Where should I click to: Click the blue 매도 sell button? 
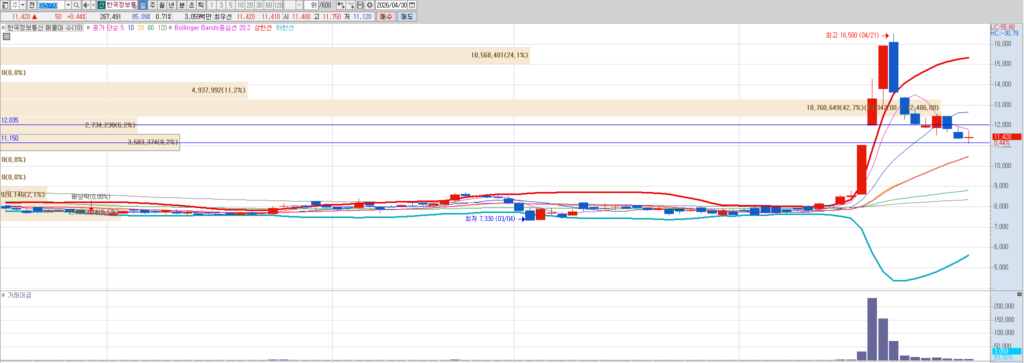[x=407, y=16]
